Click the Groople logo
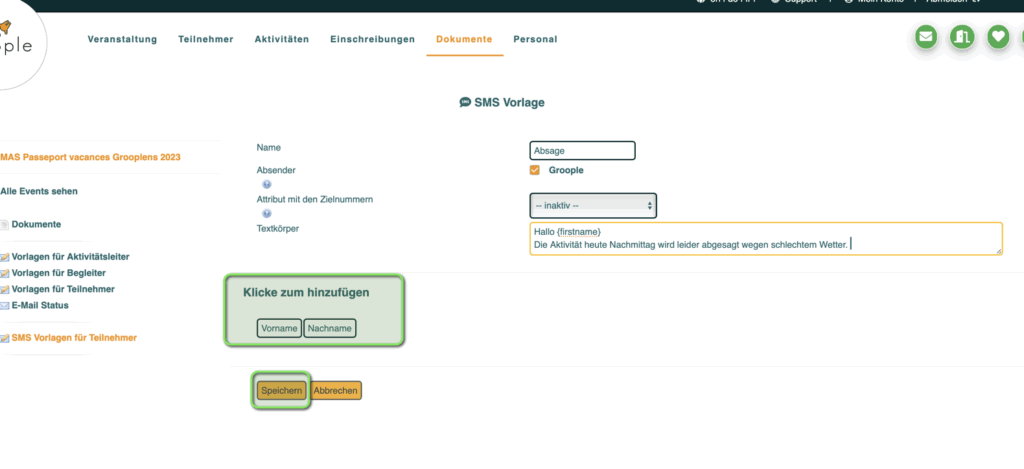The image size is (1024, 469). 20,45
